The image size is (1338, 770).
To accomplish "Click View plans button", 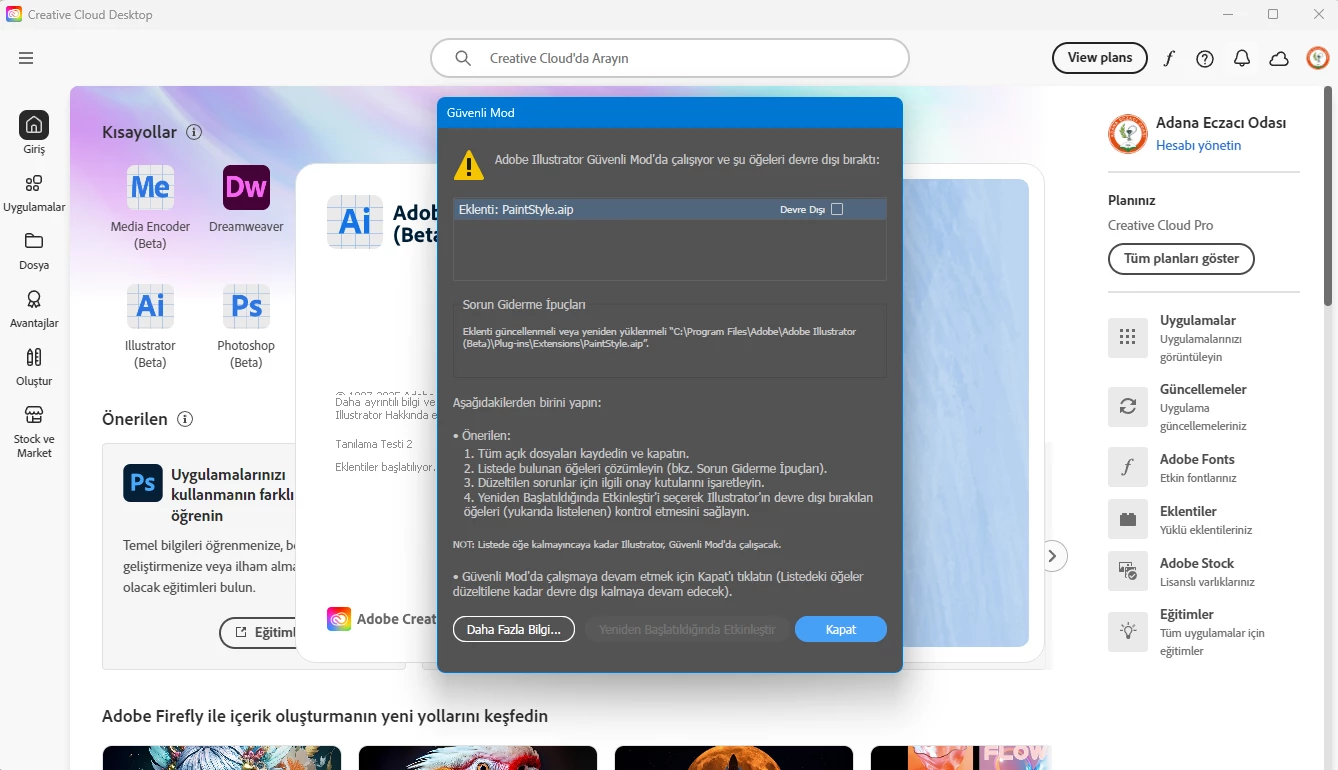I will click(1100, 58).
